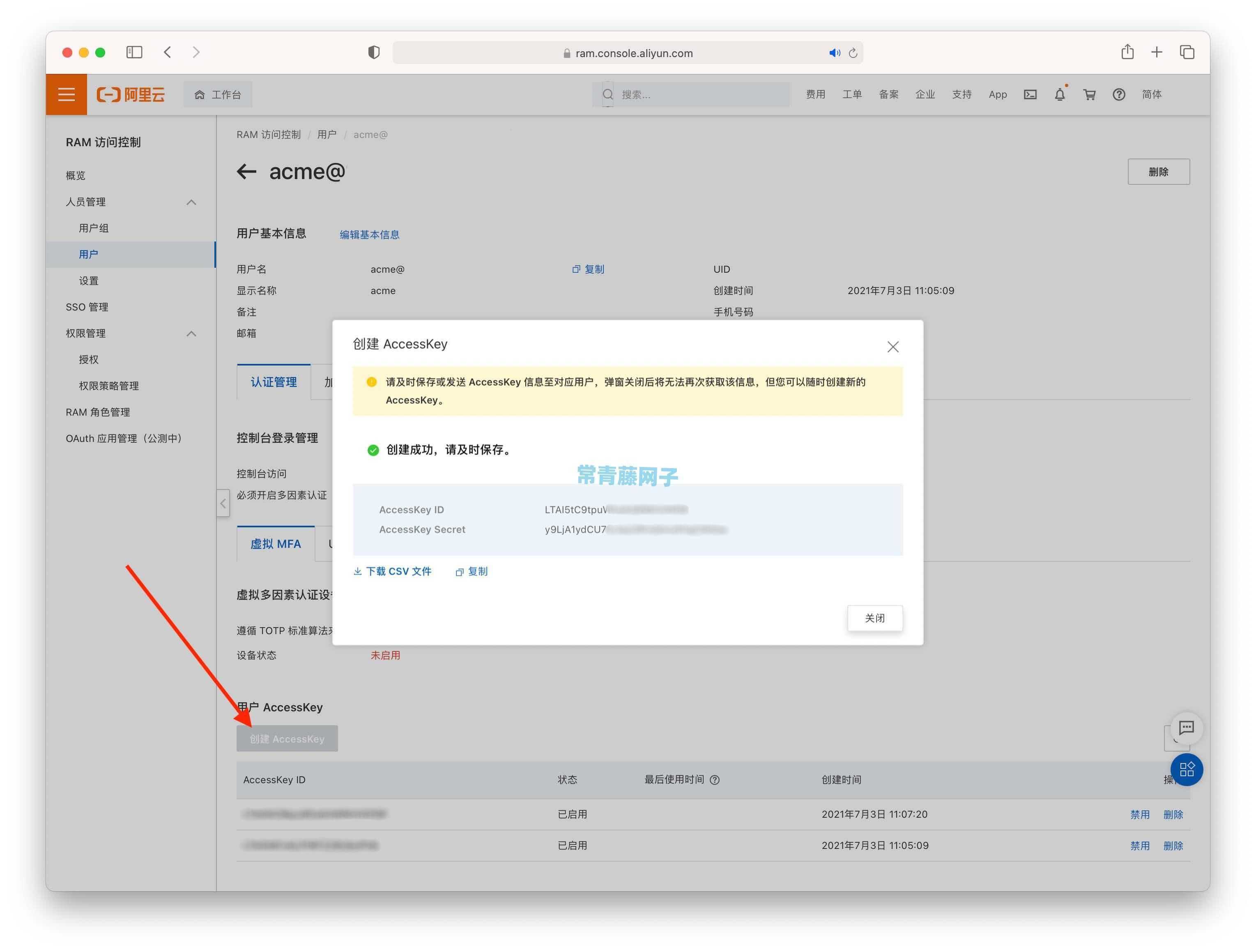Select 用户 in the sidebar

[131, 254]
